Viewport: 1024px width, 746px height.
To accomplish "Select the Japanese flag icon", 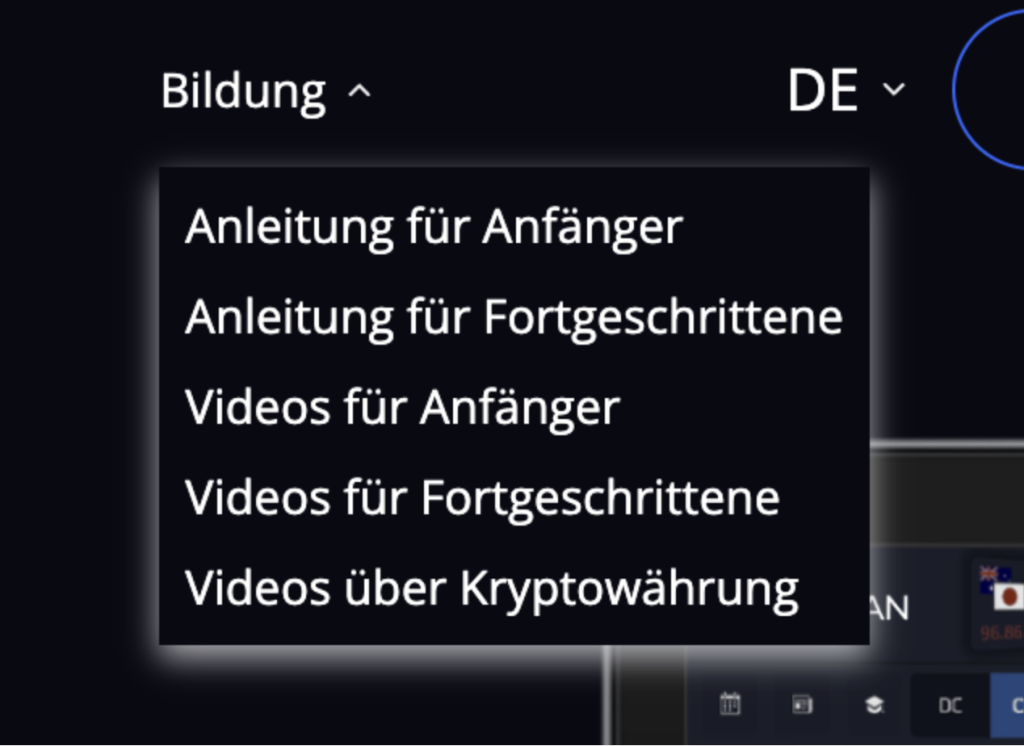I will click(1008, 598).
